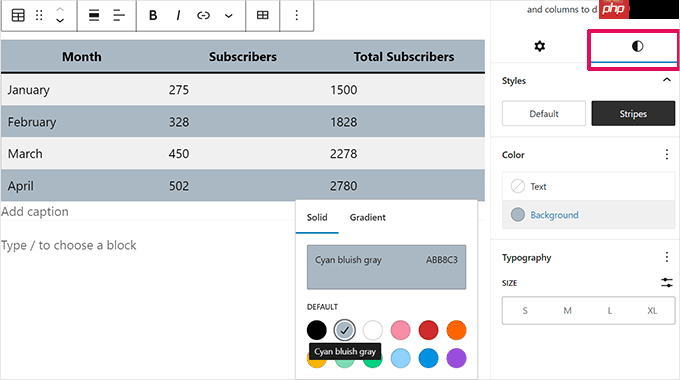Toggle custom size slider icon

pos(667,283)
